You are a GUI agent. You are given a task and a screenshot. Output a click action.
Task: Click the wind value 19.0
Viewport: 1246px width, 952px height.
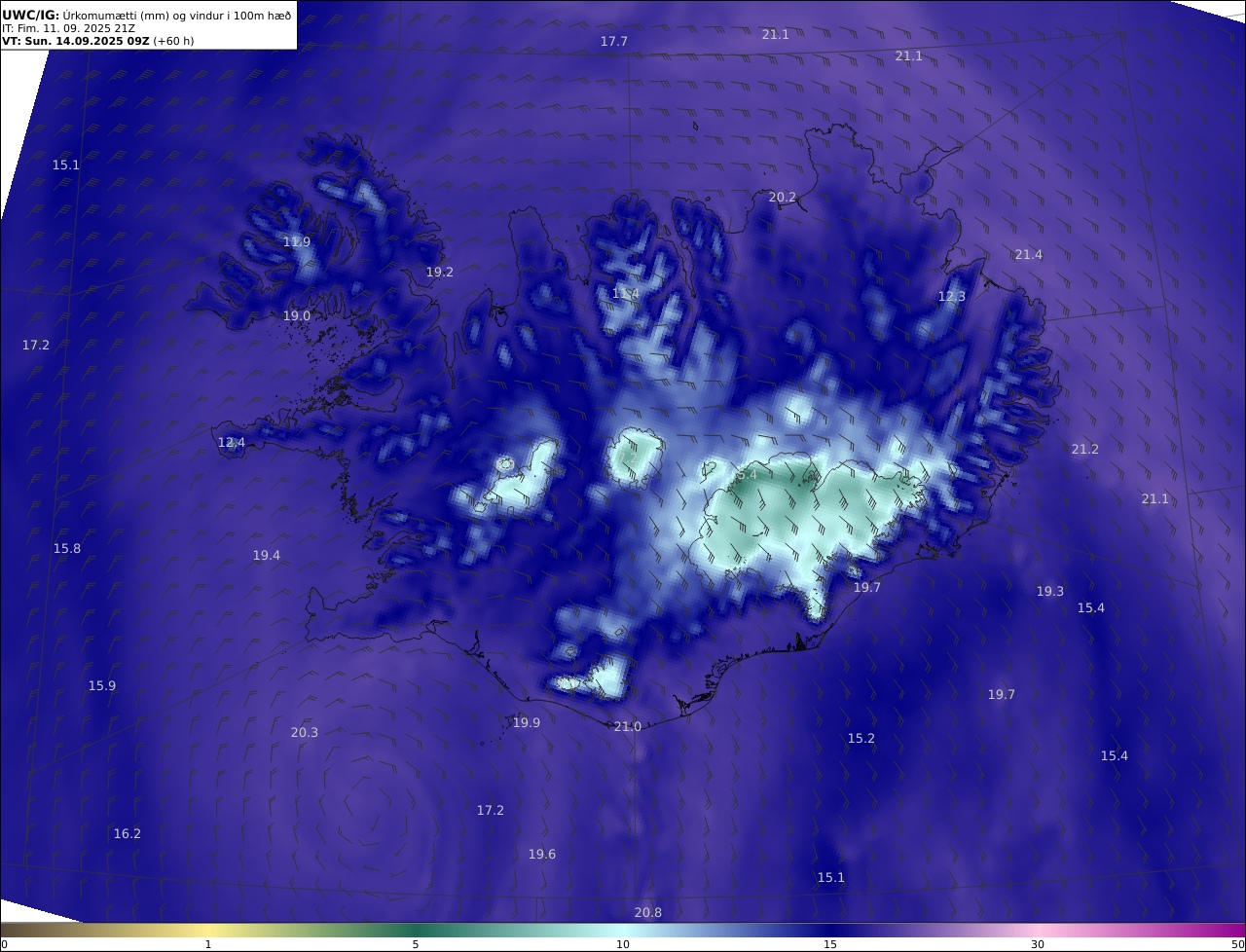pos(297,316)
